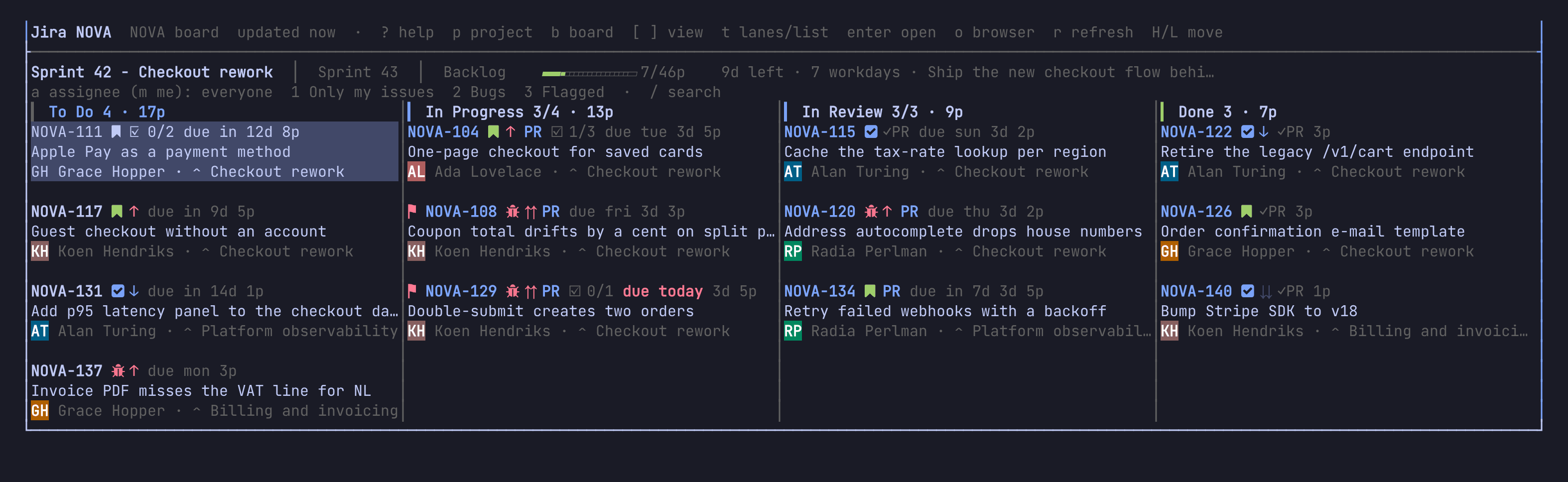Click the KH avatar badge on NOVA-140

[x=1170, y=332]
